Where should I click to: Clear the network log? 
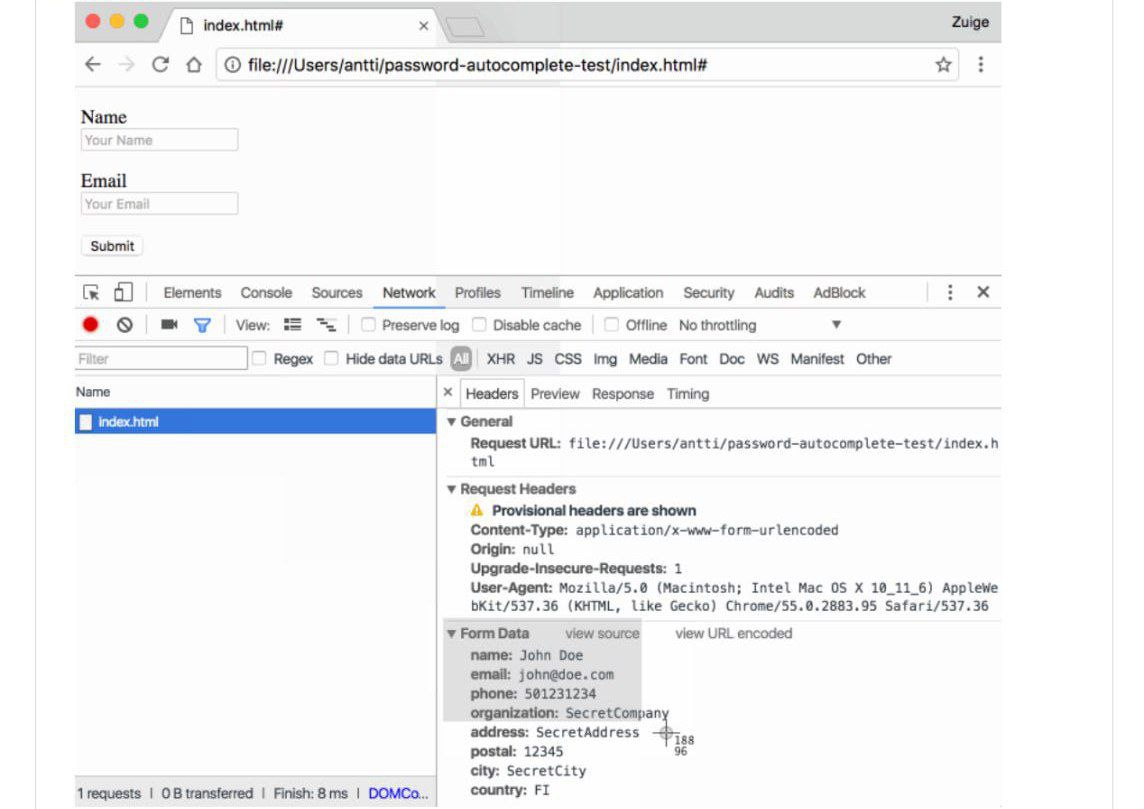click(x=124, y=325)
